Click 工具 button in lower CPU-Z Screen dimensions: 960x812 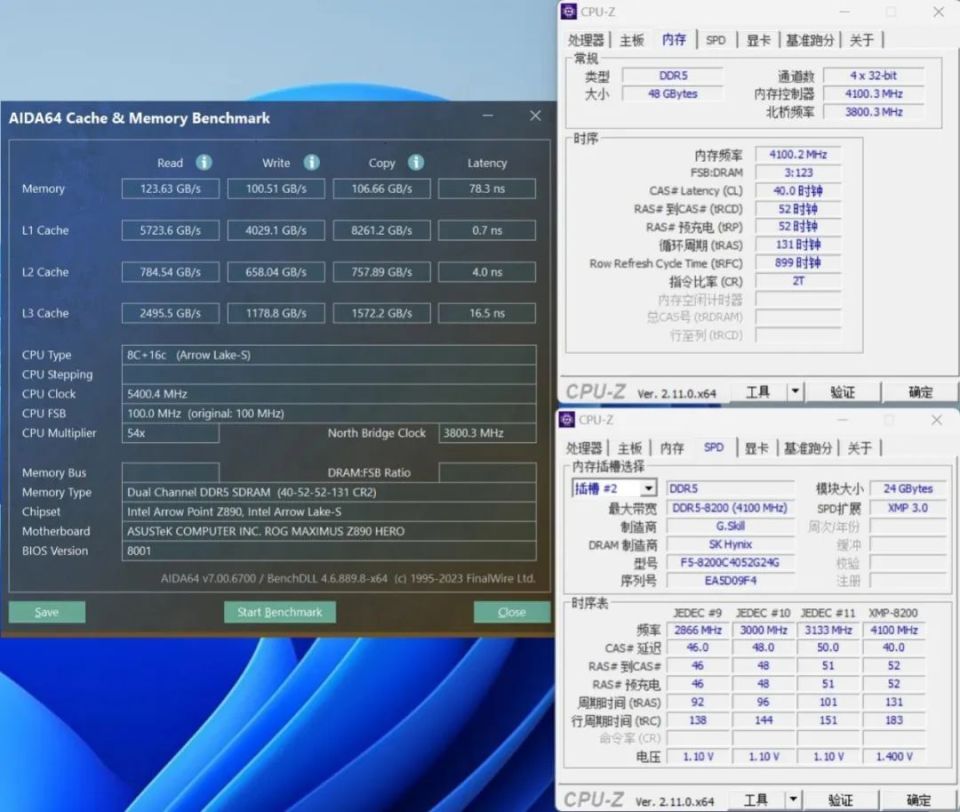[756, 800]
